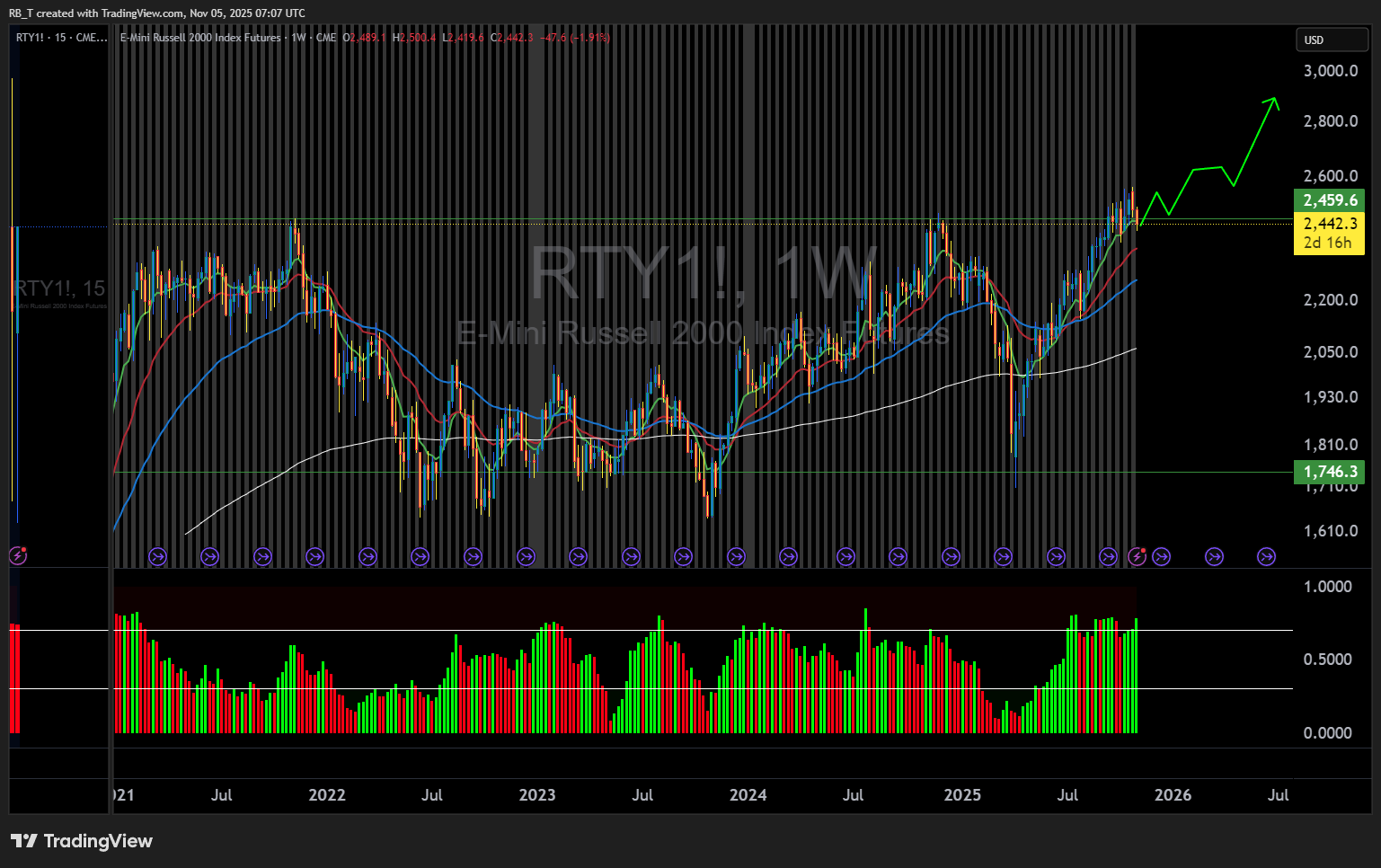Click the yellow 2,442.3 countdown price label

click(x=1329, y=234)
